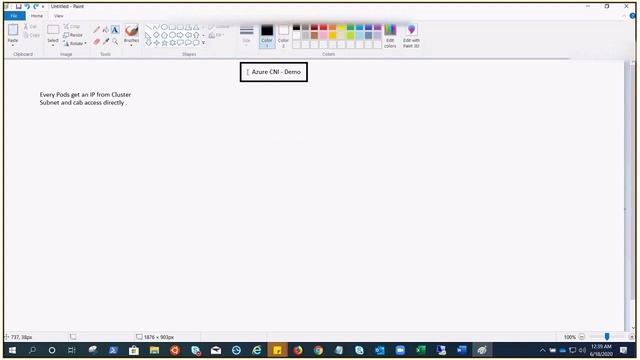640x360 pixels.
Task: Select the Eraser tool
Action: click(96, 42)
